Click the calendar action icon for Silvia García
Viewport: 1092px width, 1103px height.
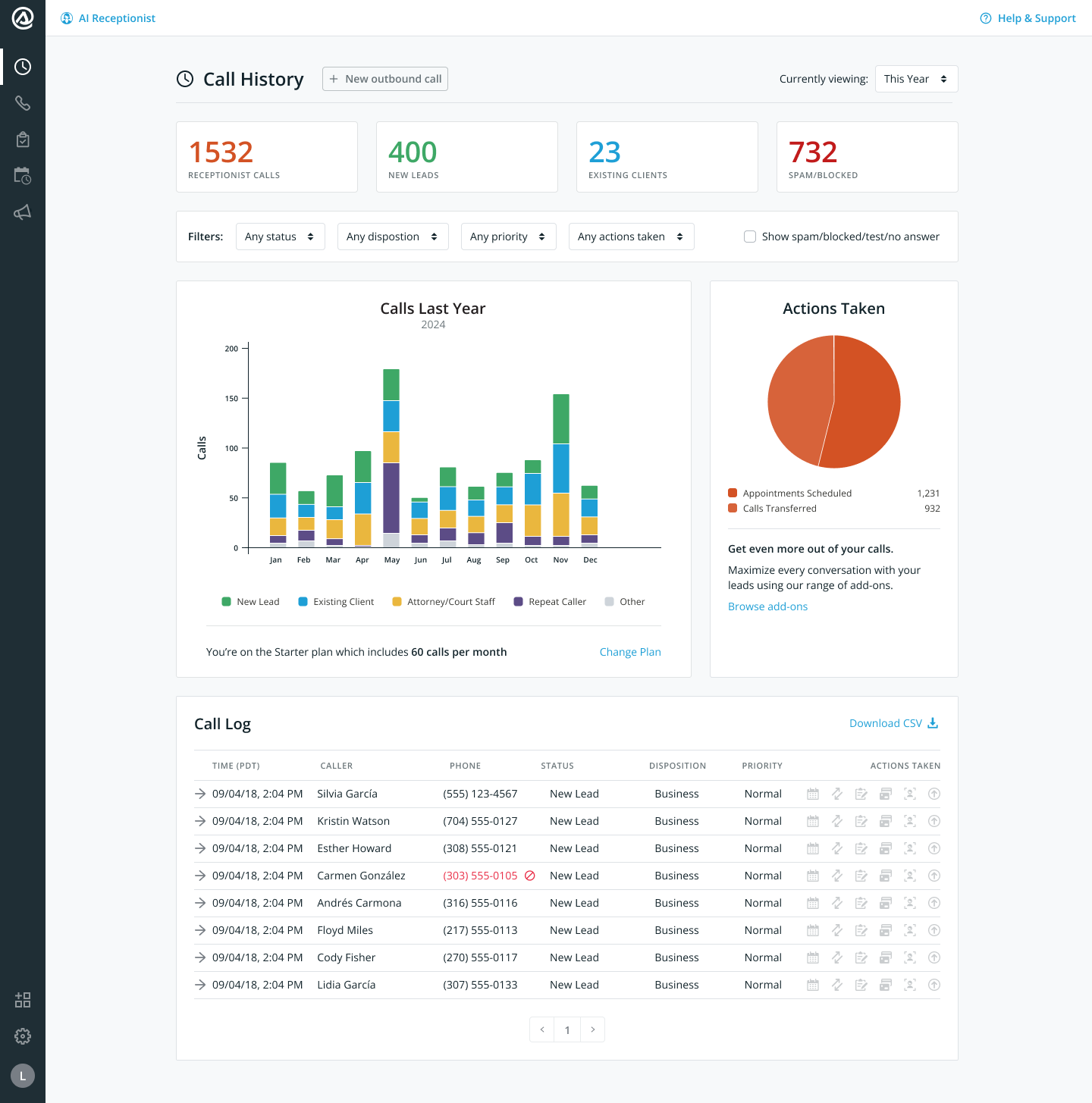click(813, 794)
